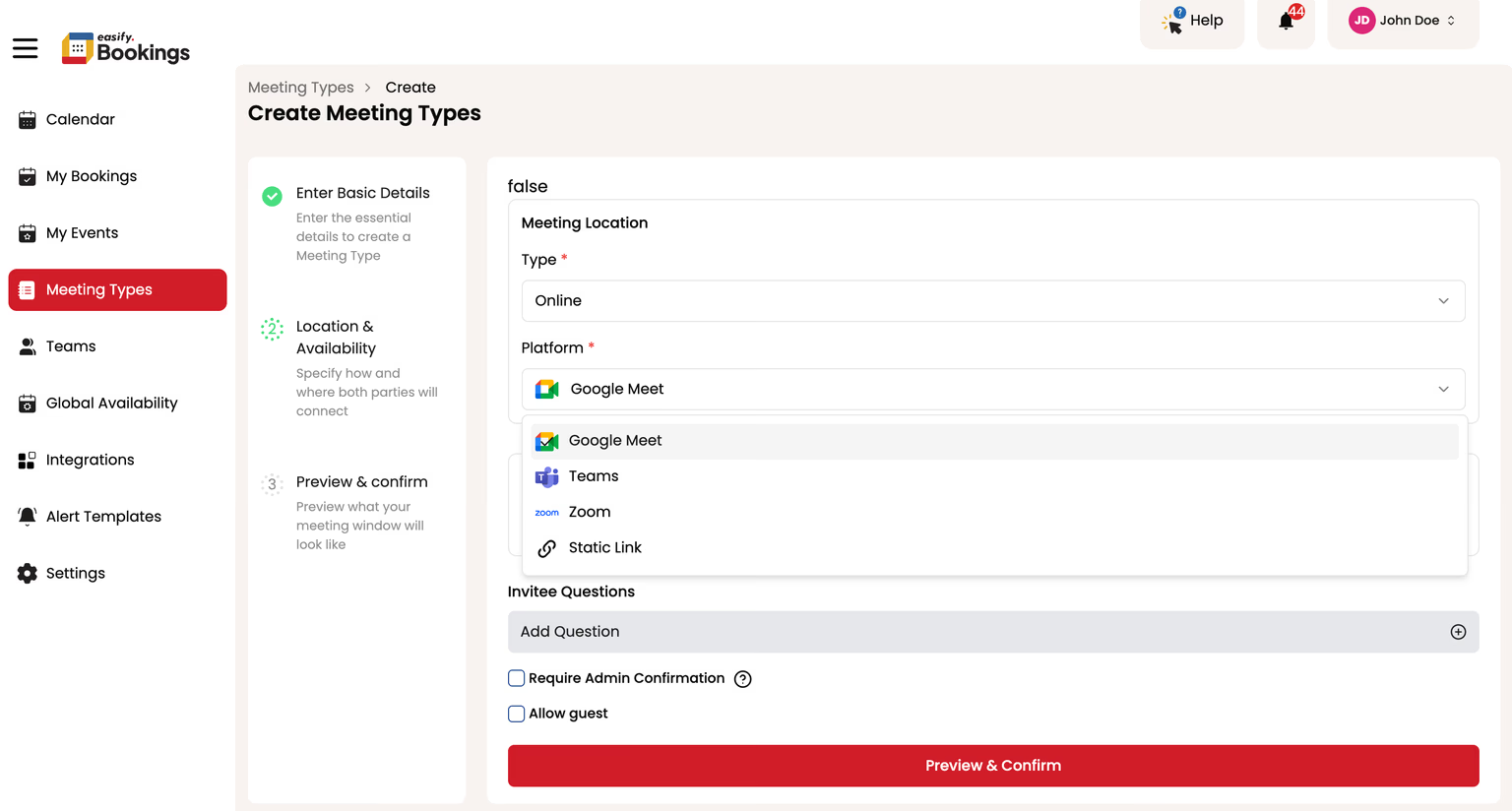Open Settings in the sidebar

117,574
